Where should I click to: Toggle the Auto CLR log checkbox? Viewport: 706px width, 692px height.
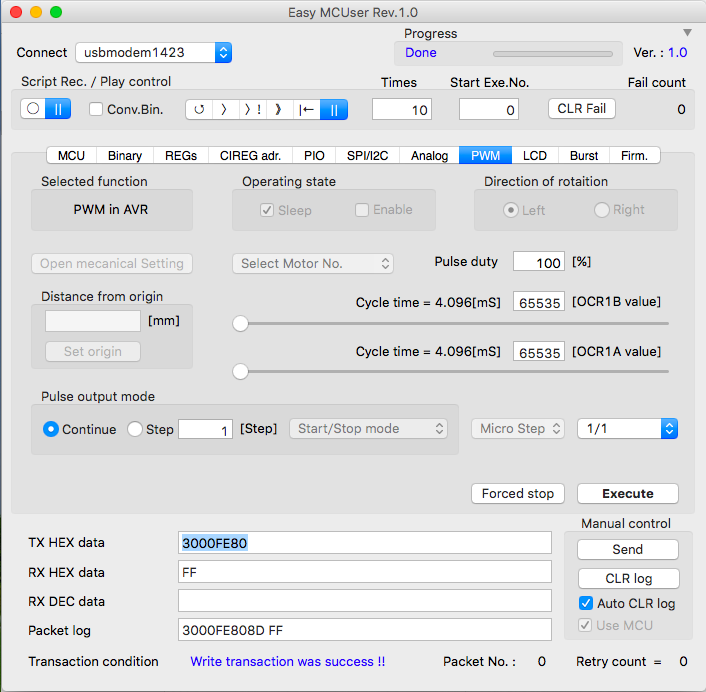coord(586,603)
